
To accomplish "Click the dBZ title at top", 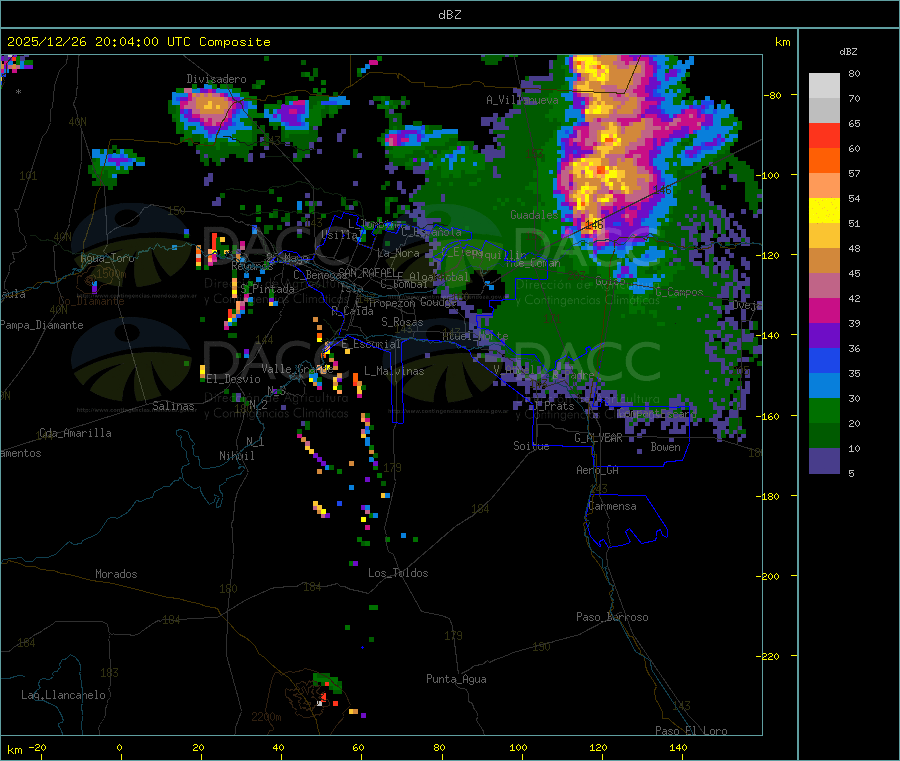I will point(449,15).
